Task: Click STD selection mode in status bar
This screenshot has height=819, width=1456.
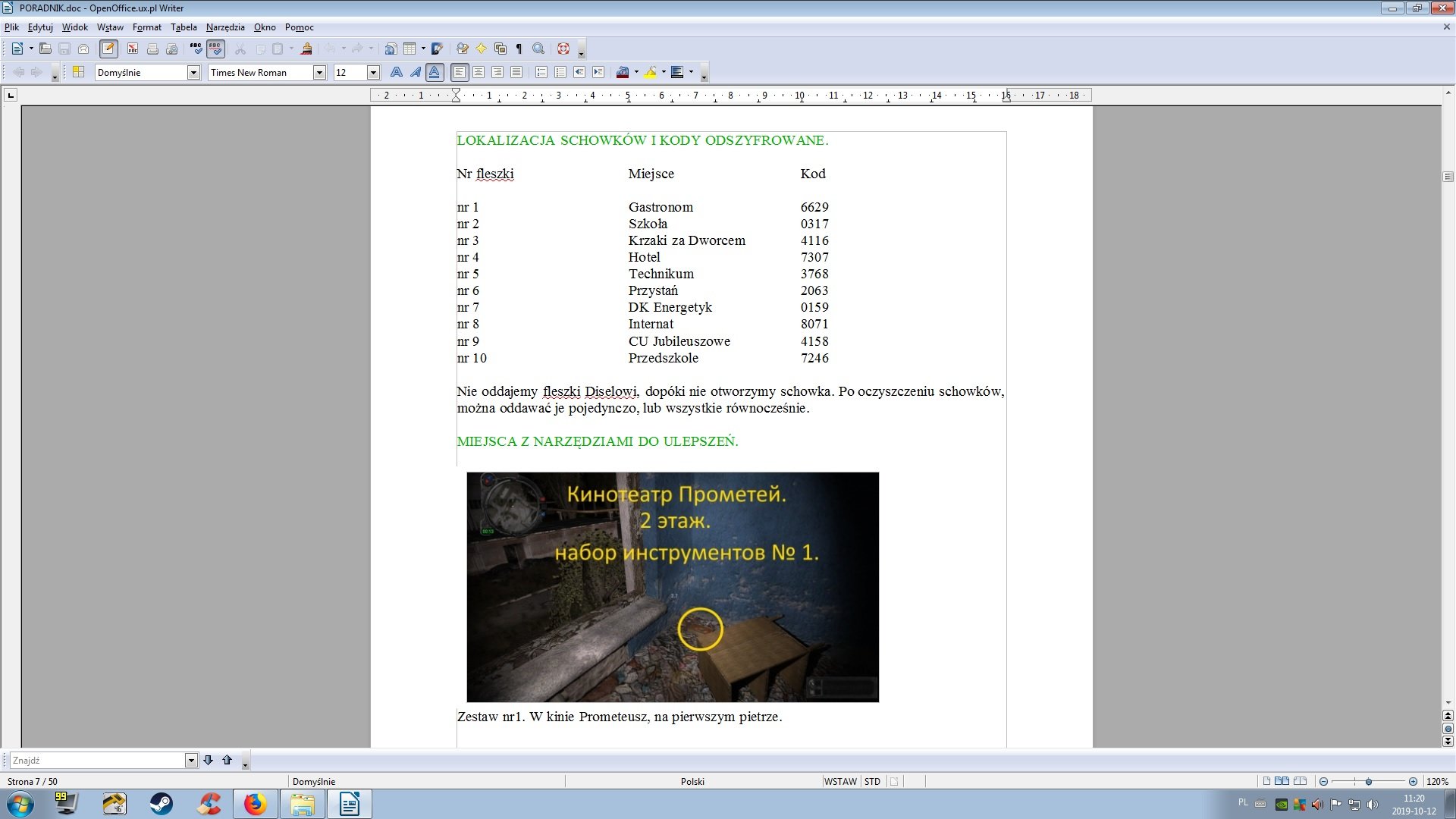Action: [872, 781]
